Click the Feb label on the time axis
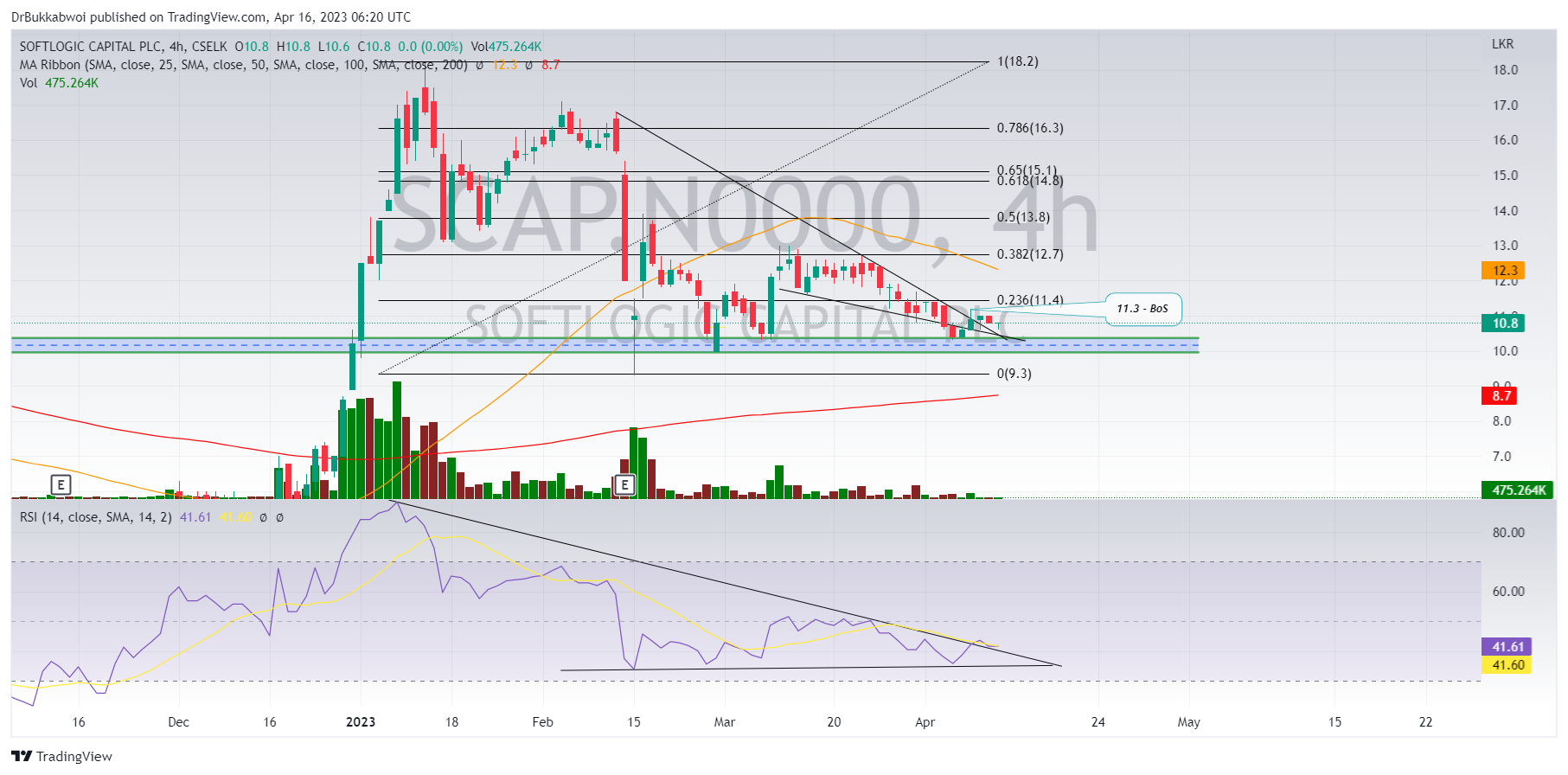 542,722
